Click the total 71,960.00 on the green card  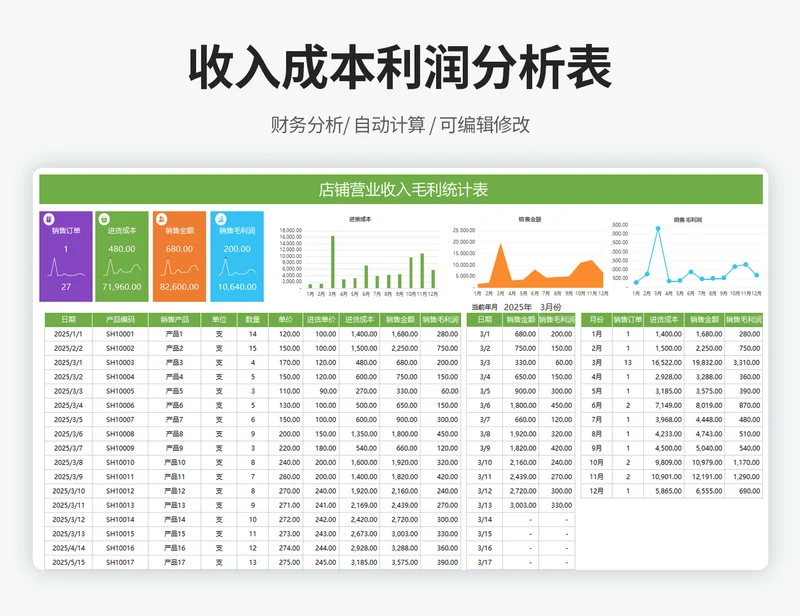(122, 287)
